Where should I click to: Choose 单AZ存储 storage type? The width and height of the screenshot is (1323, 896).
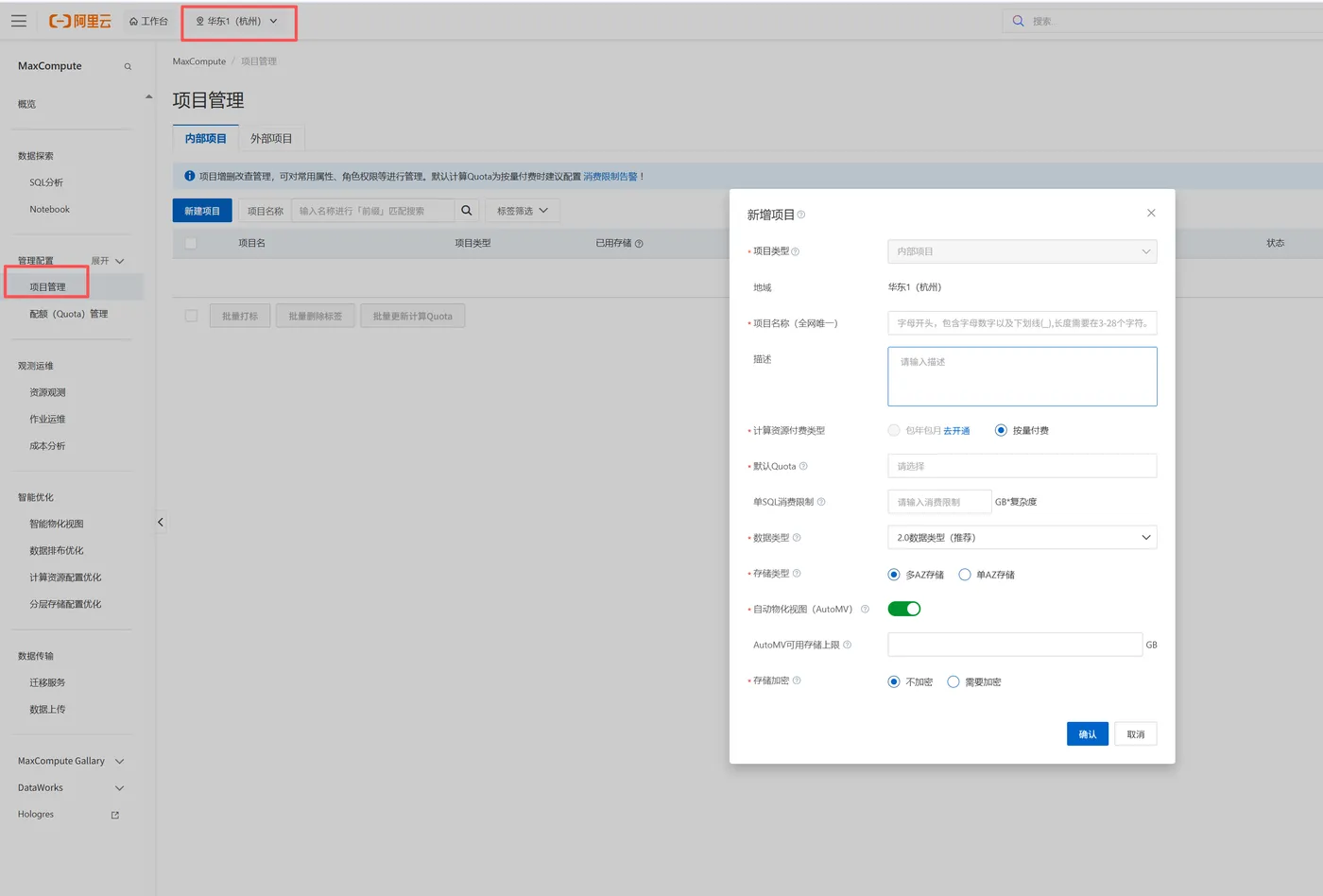[x=965, y=575]
